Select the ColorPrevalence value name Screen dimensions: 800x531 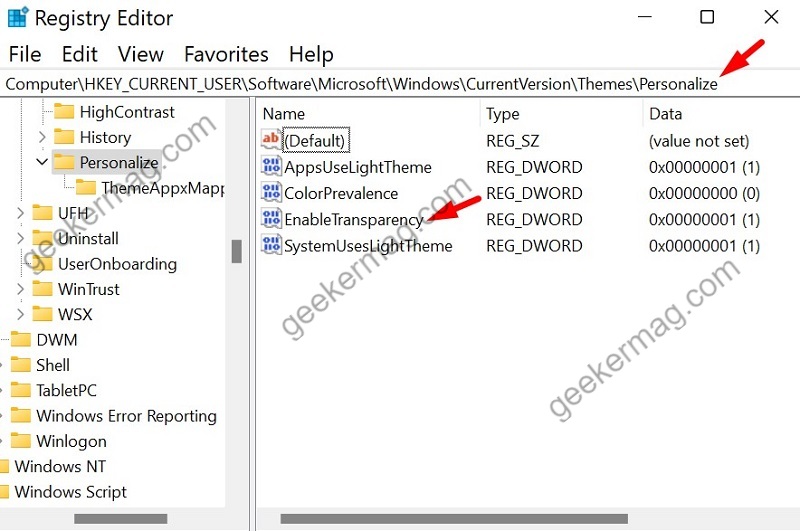click(x=341, y=193)
